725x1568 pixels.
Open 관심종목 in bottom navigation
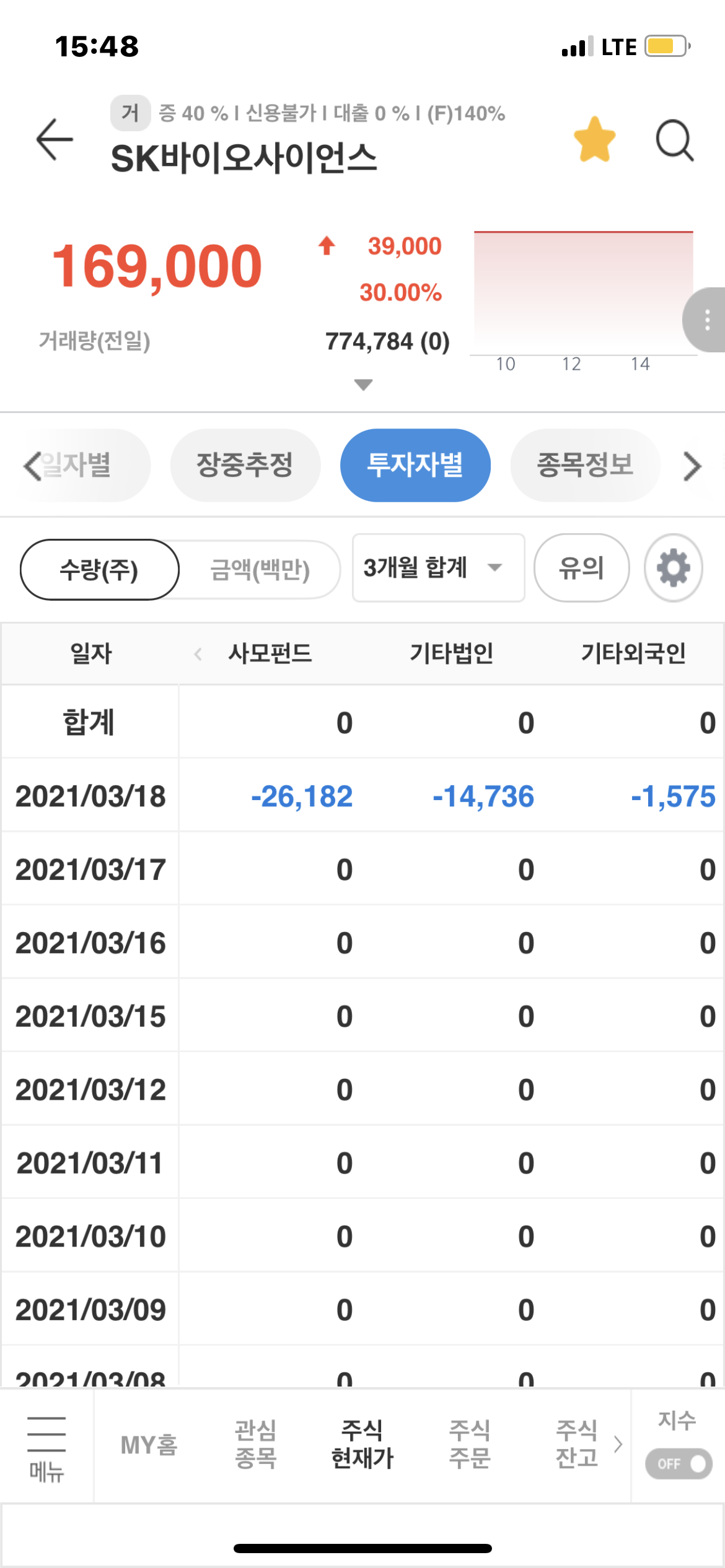tap(255, 1444)
